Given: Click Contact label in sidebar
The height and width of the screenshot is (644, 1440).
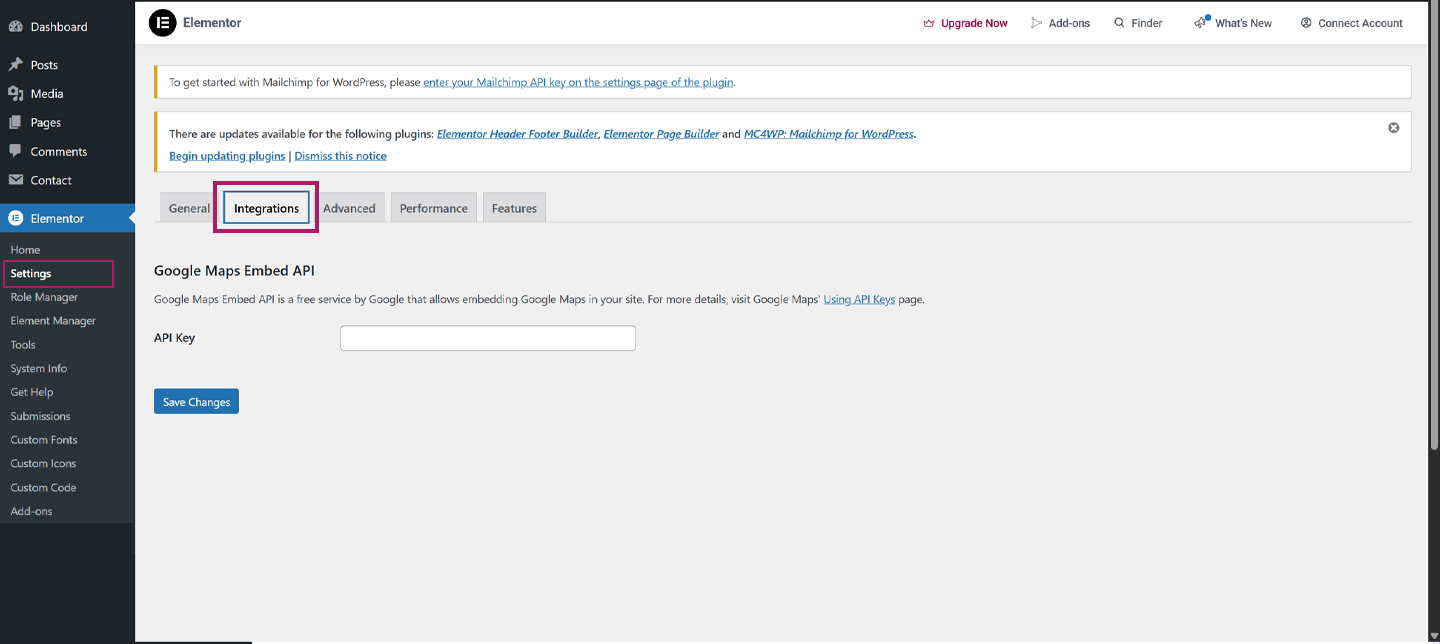Looking at the screenshot, I should (x=51, y=181).
